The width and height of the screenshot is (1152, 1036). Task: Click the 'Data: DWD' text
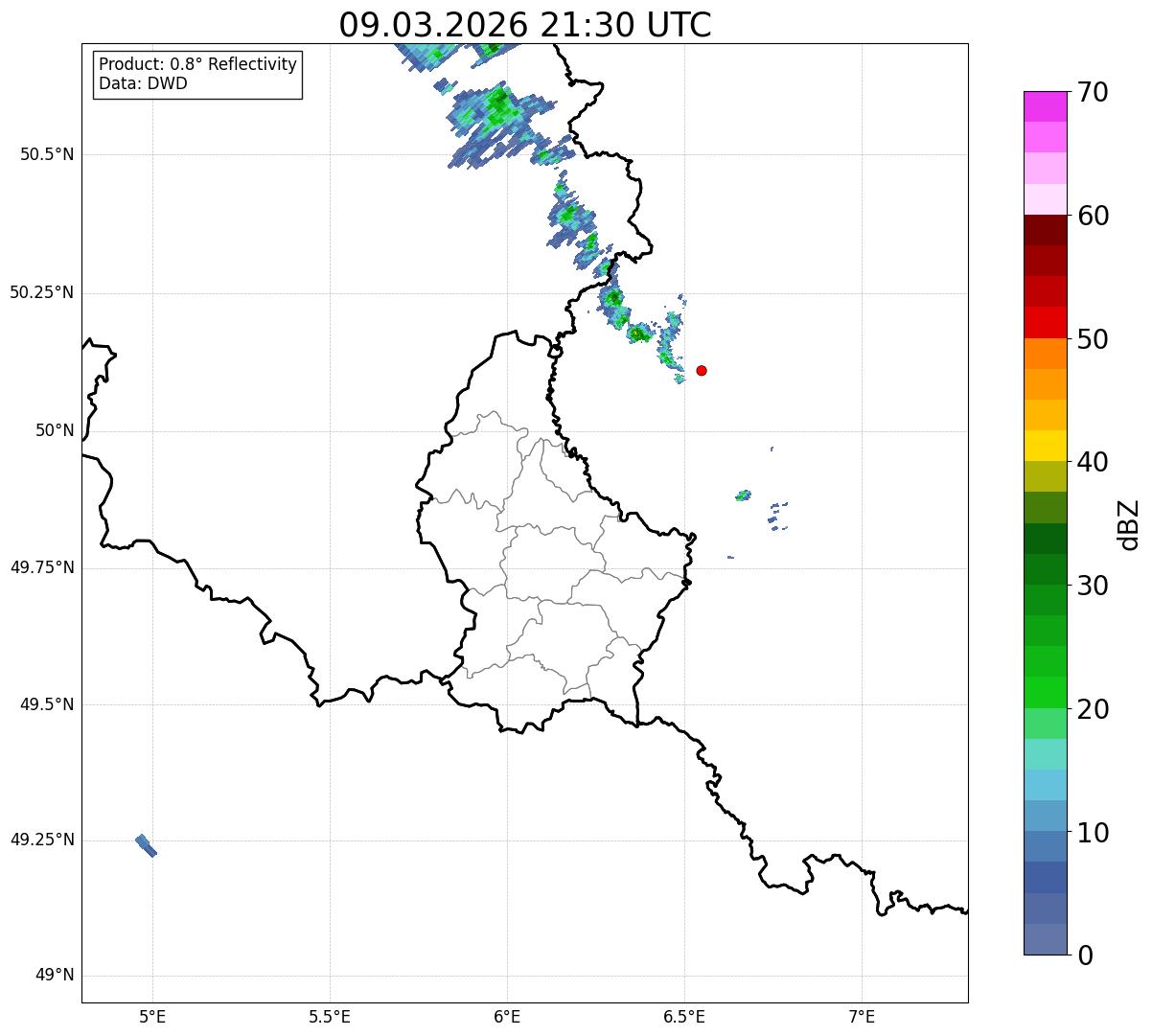tap(143, 83)
